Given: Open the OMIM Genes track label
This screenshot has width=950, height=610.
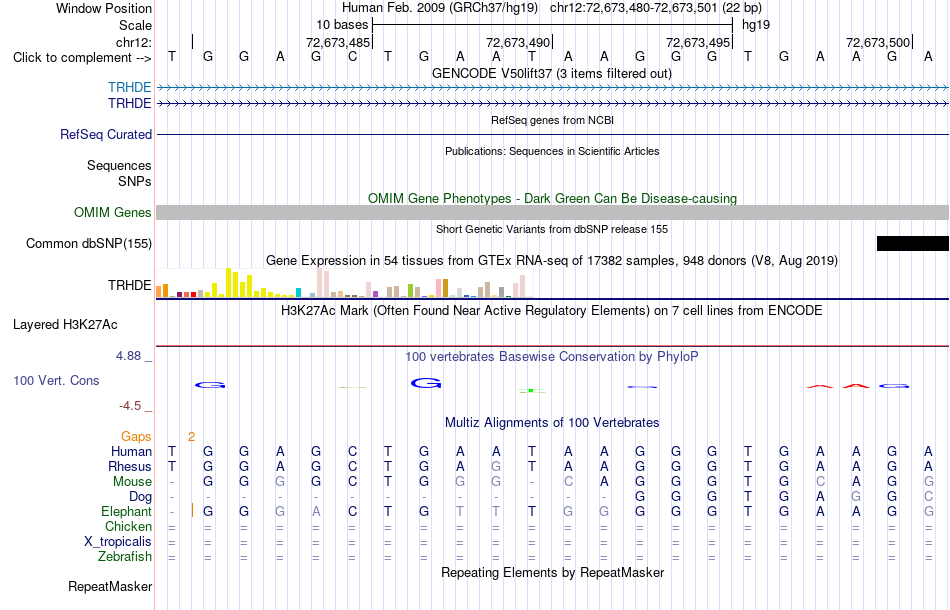Looking at the screenshot, I should (113, 213).
